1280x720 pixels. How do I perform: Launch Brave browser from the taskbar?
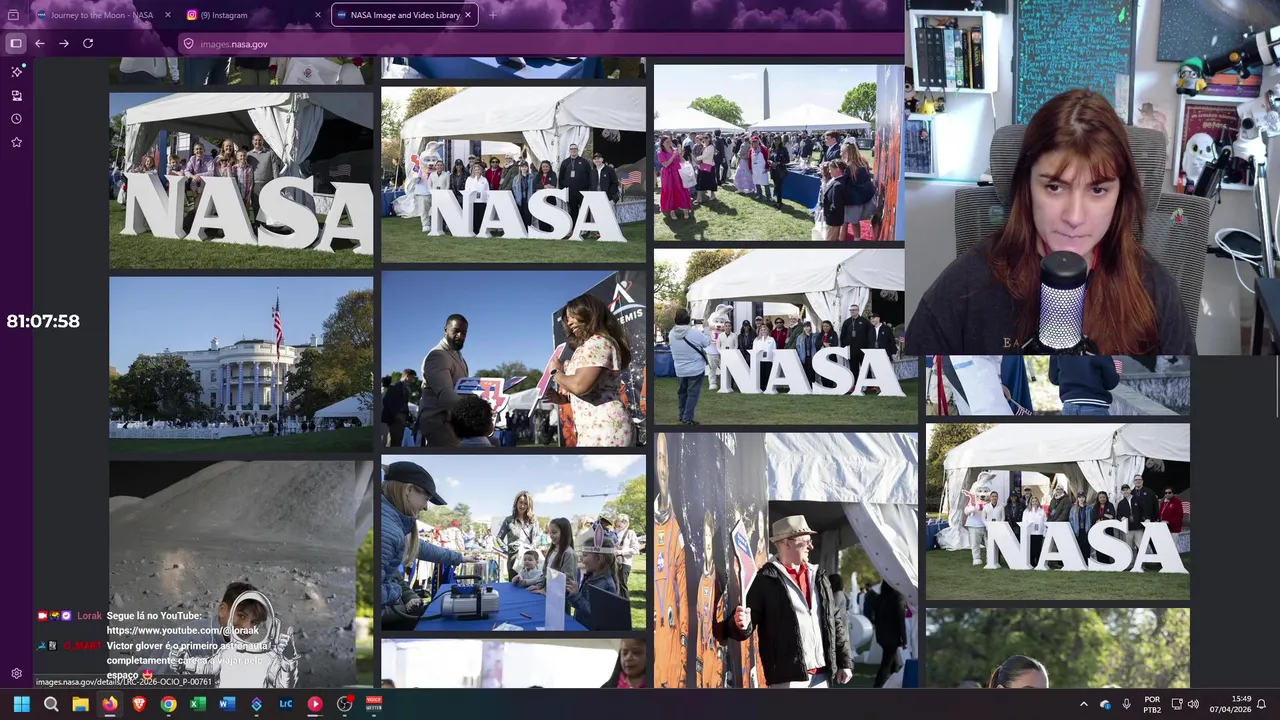[139, 704]
